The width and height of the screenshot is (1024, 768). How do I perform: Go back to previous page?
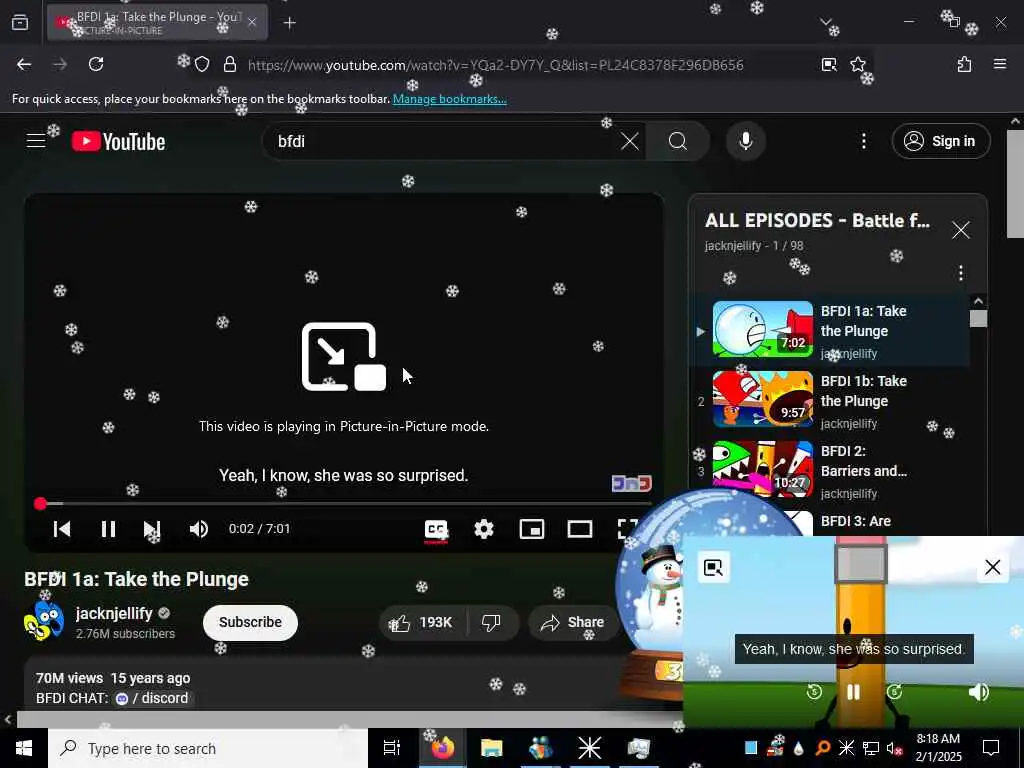click(24, 64)
